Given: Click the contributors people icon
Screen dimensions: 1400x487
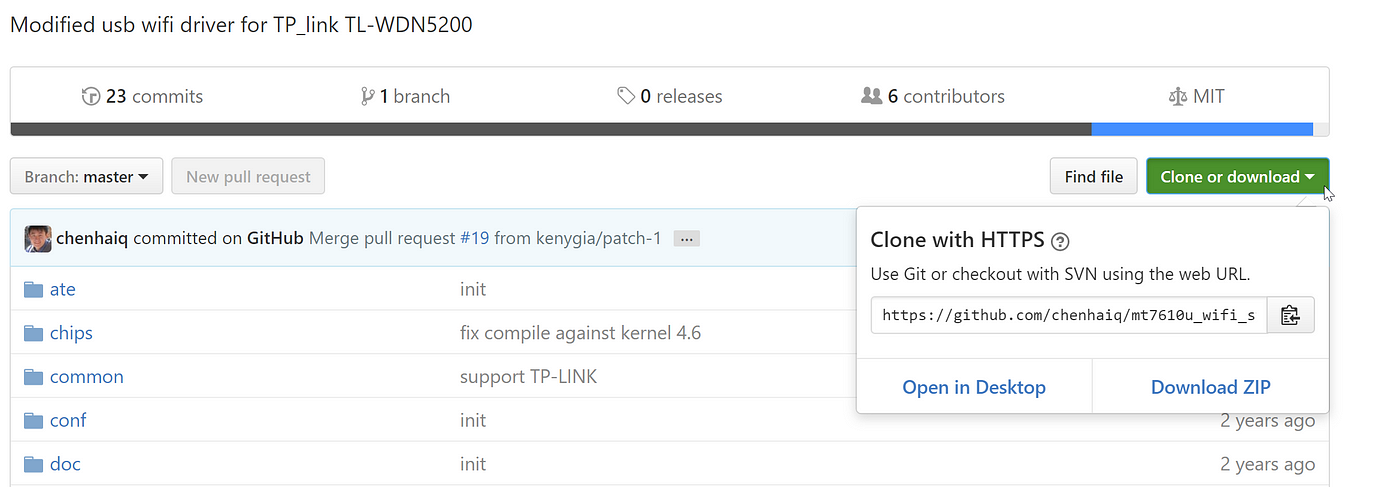Looking at the screenshot, I should pos(871,96).
